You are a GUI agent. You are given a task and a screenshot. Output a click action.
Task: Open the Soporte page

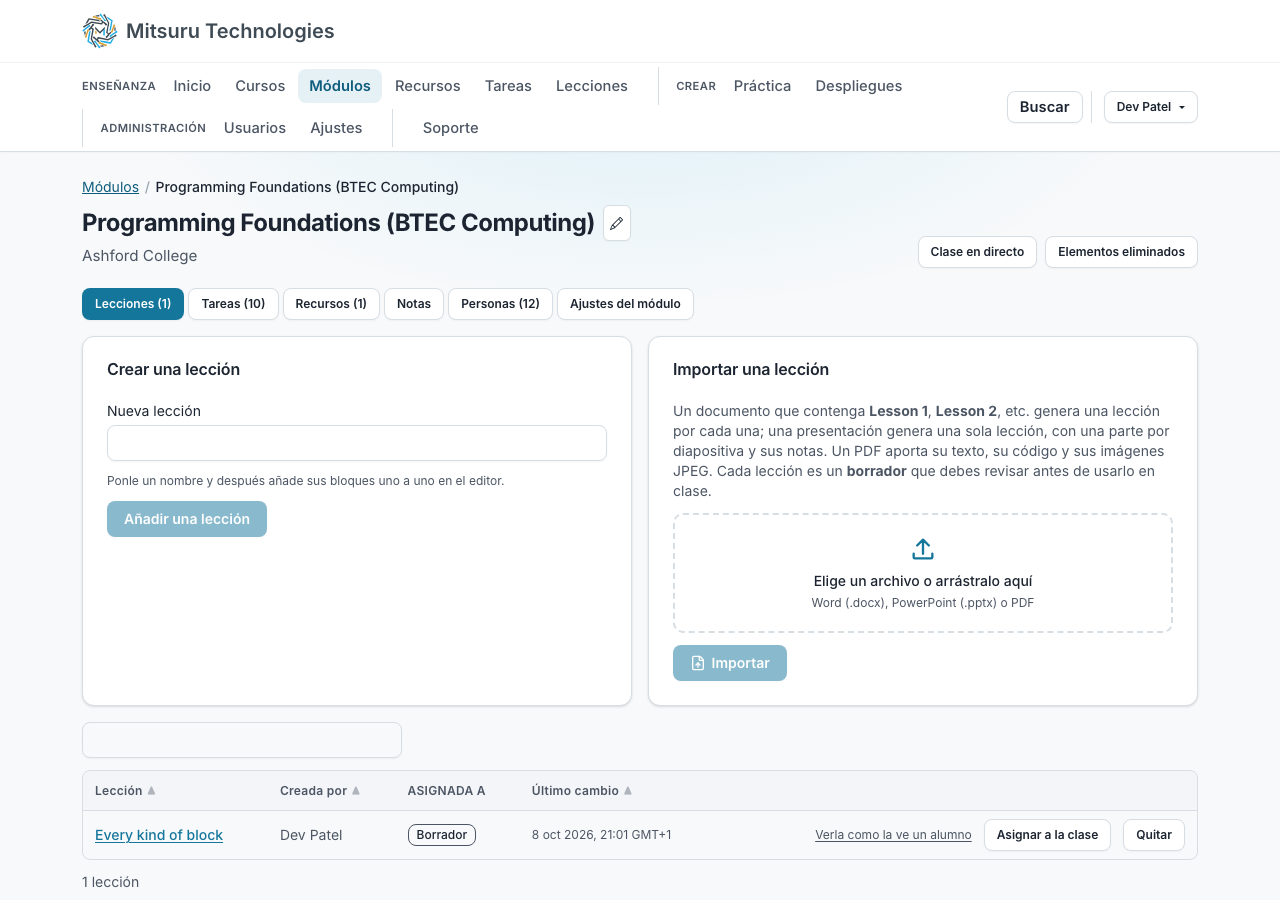(451, 128)
